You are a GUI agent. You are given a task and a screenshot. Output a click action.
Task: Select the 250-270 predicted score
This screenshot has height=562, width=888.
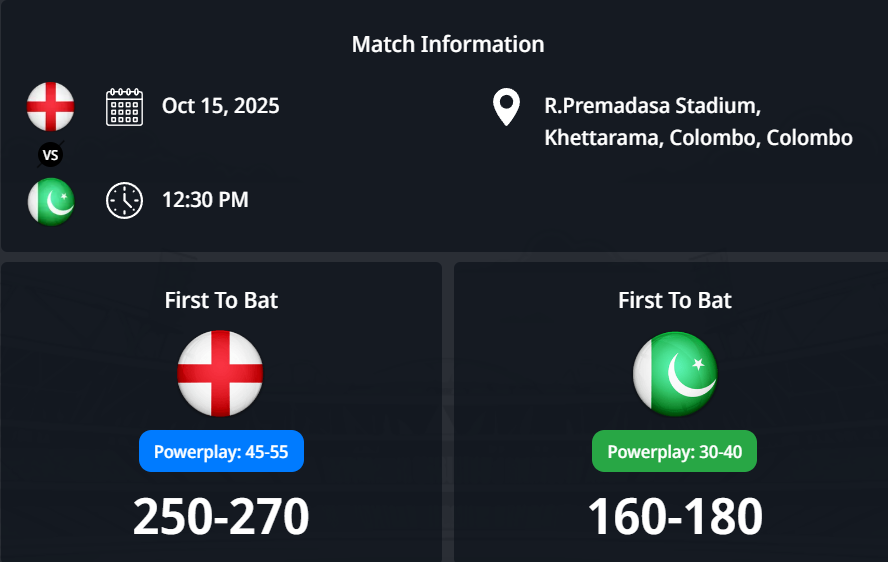coord(221,516)
